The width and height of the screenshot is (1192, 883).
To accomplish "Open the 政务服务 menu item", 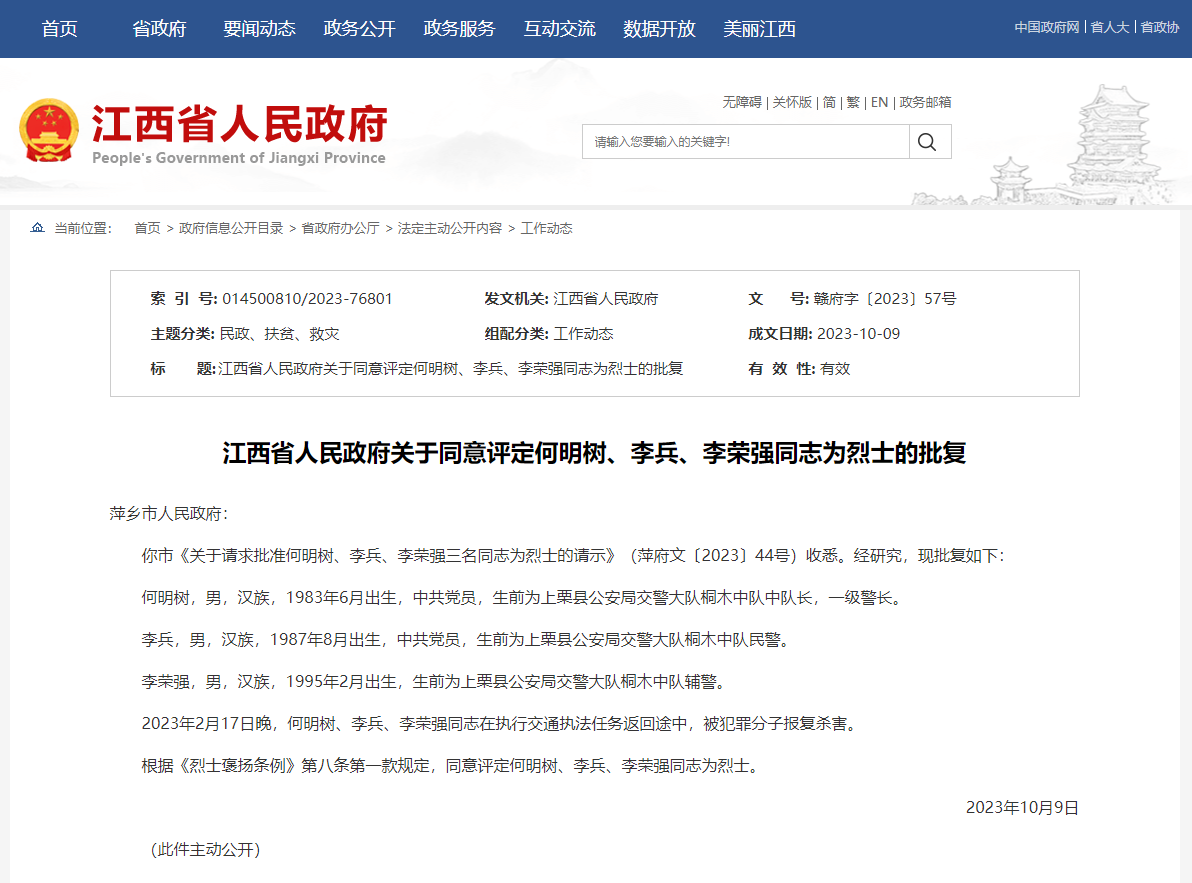I will pos(459,29).
